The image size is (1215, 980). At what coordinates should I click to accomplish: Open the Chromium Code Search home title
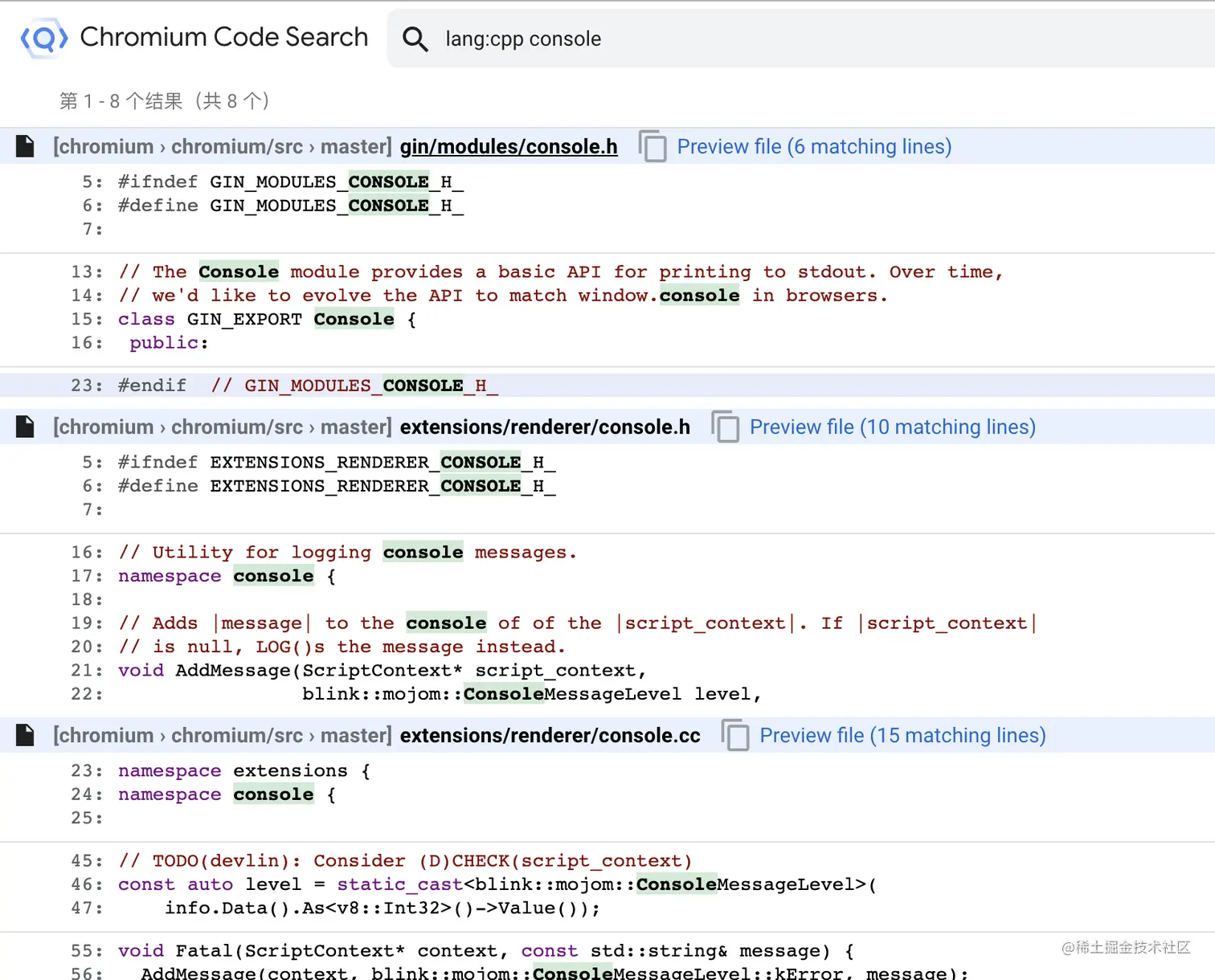click(x=223, y=37)
